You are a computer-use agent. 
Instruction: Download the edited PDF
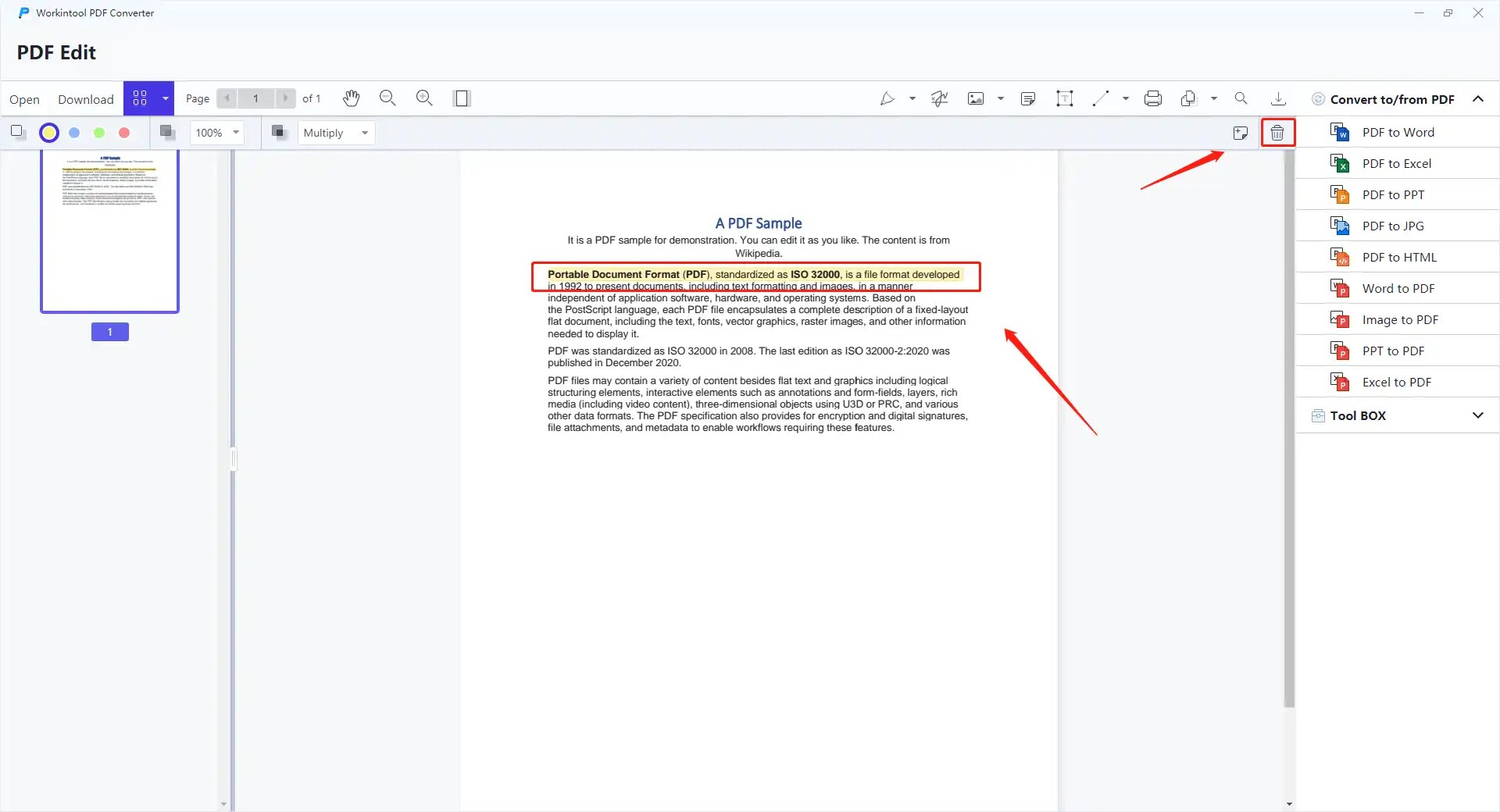point(85,99)
